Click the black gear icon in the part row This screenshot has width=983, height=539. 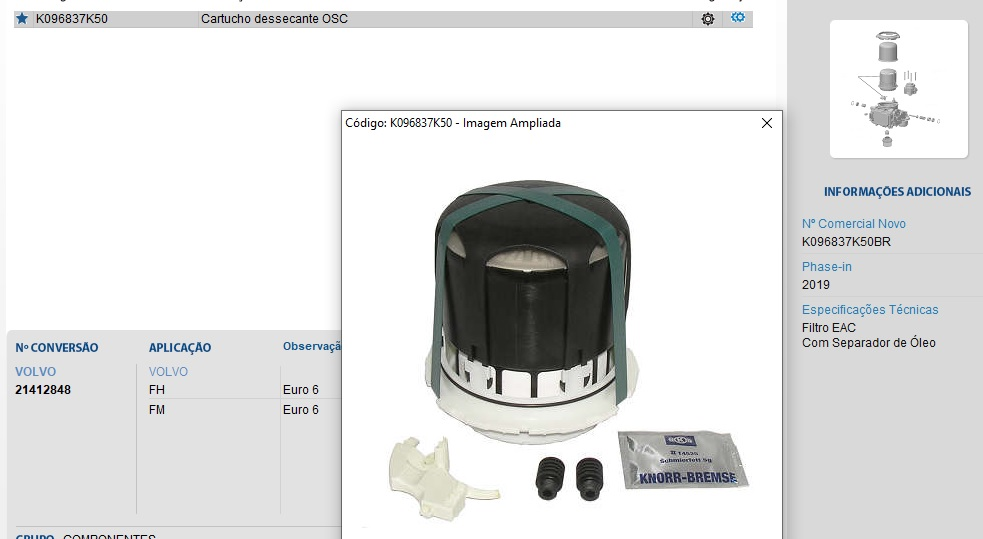pos(708,19)
